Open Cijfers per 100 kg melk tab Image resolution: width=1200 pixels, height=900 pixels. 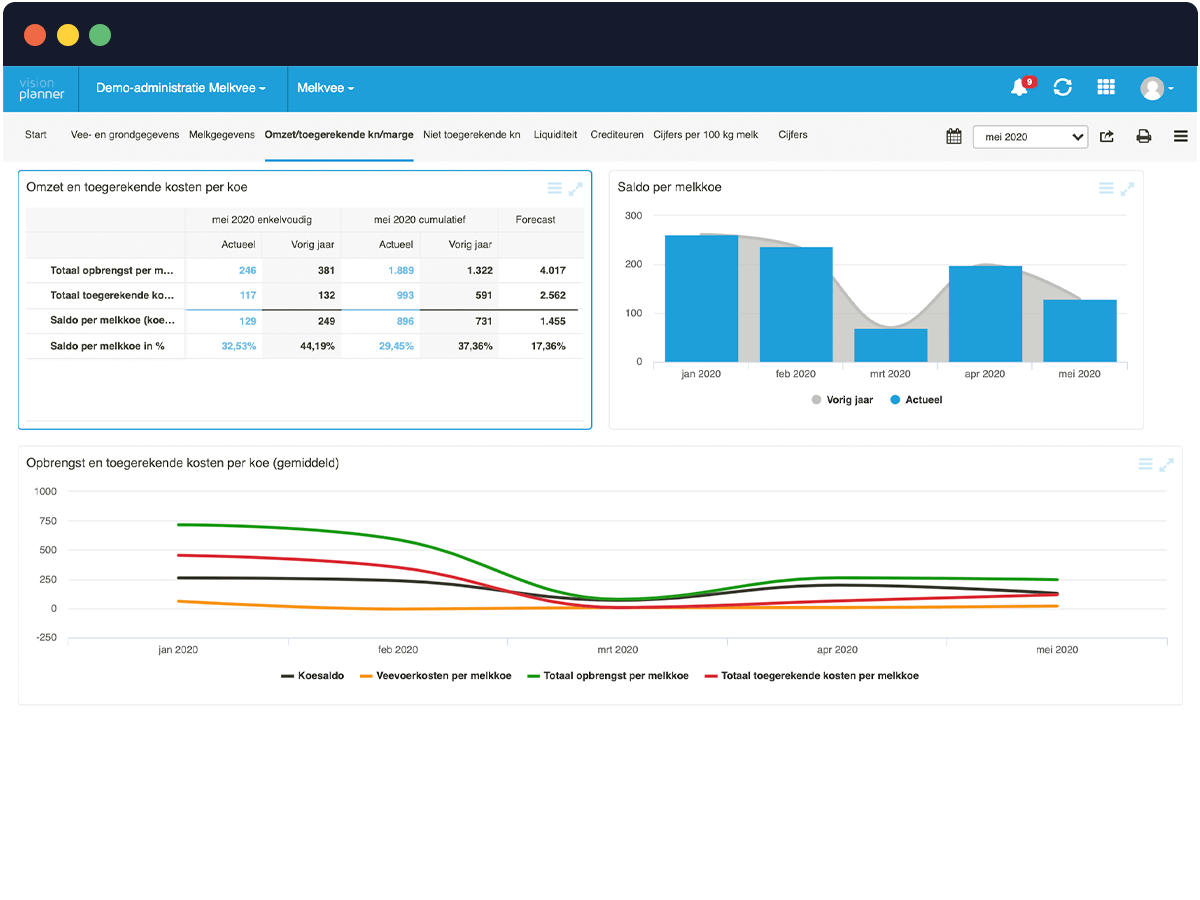[706, 135]
